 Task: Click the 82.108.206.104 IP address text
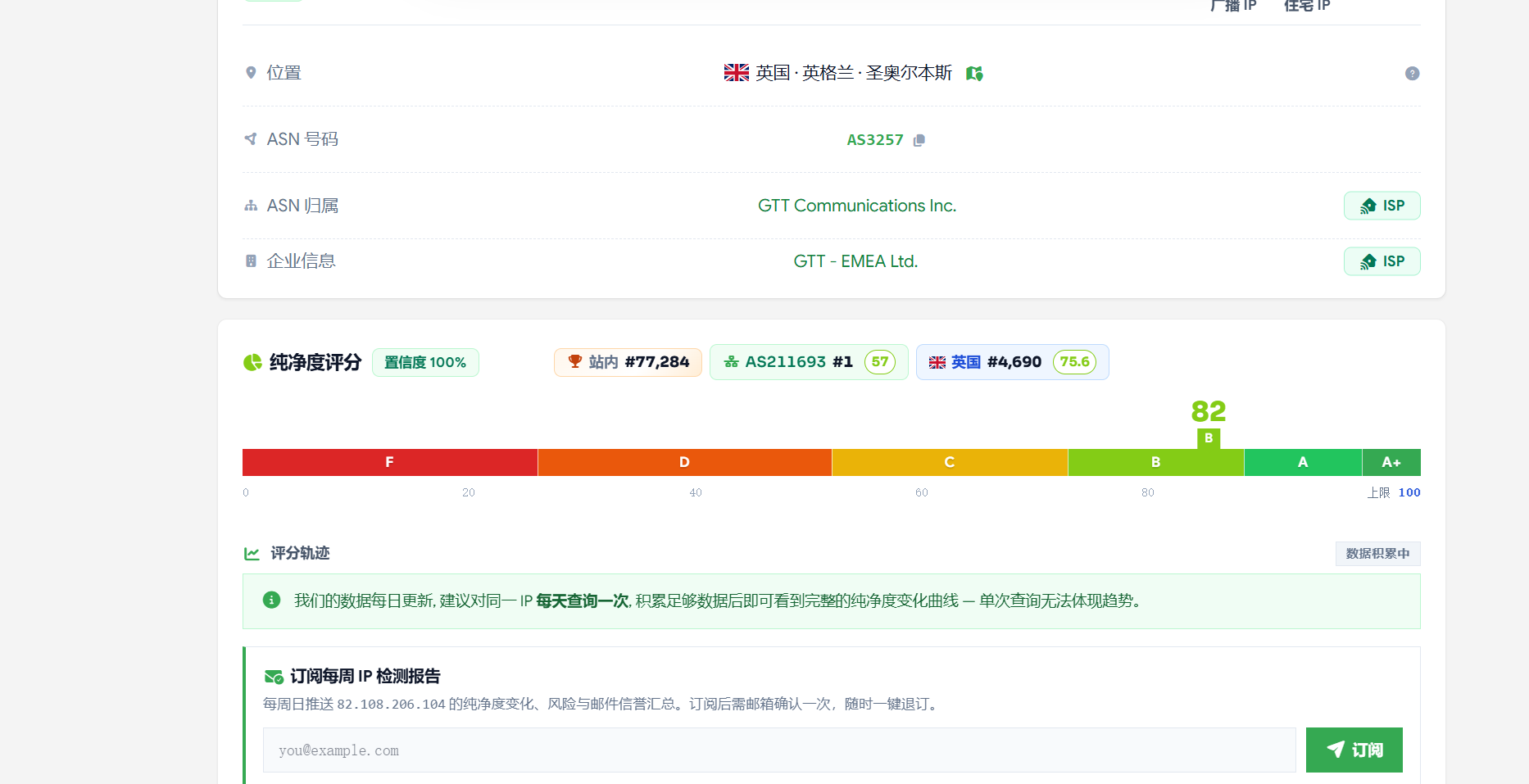[x=391, y=705]
